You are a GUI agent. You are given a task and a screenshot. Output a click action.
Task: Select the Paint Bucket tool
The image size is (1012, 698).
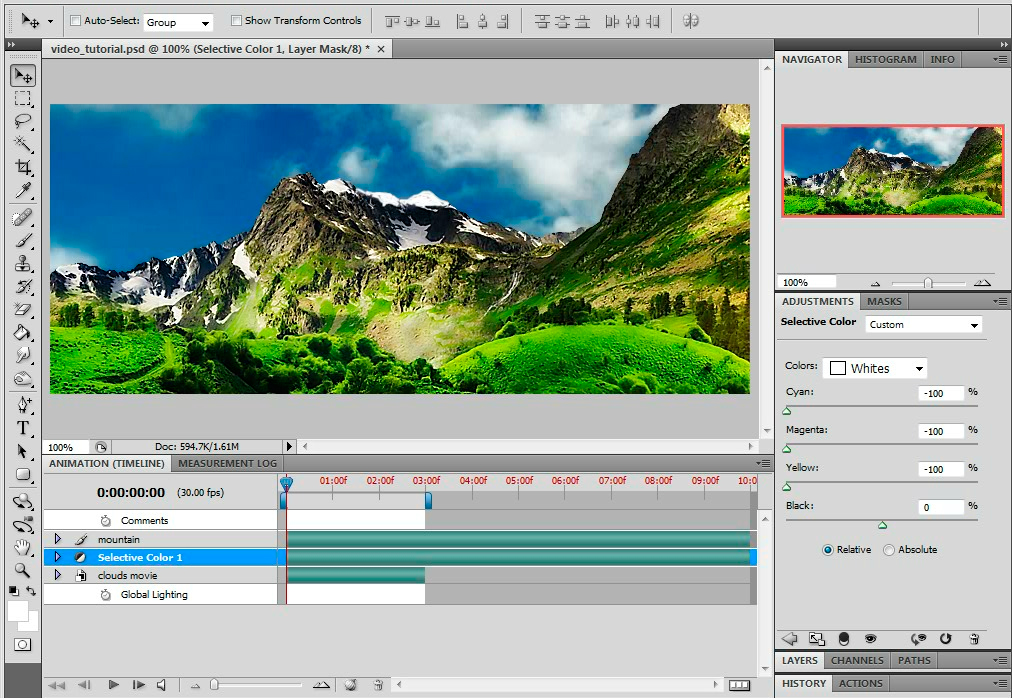pyautogui.click(x=23, y=332)
